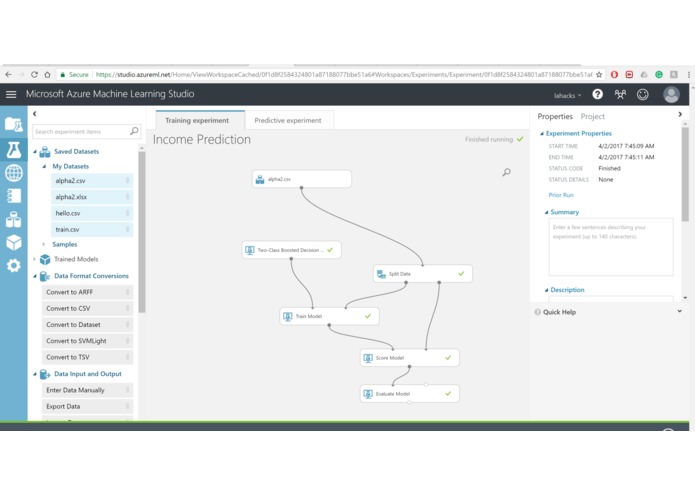Viewport: 695px width, 494px height.
Task: Click Two-Class Boosted Decision module icon
Action: click(x=250, y=250)
